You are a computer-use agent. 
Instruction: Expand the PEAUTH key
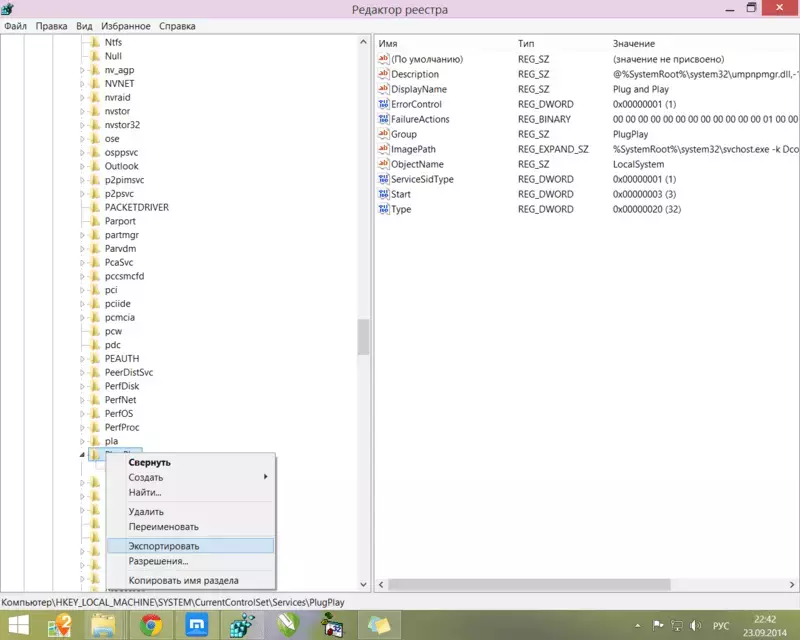pyautogui.click(x=82, y=359)
